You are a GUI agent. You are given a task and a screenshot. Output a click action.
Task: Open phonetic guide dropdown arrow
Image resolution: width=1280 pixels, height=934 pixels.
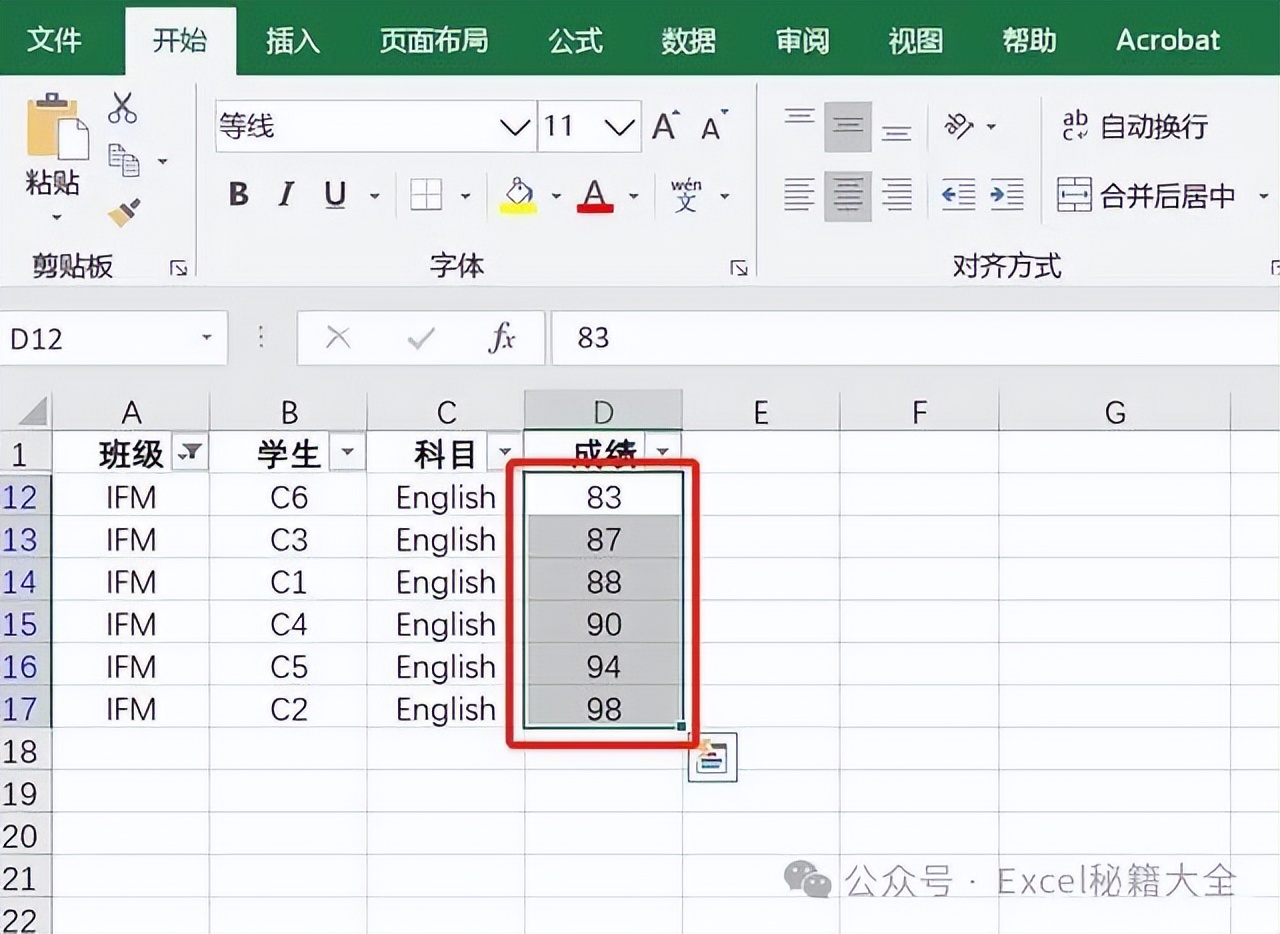tap(725, 196)
